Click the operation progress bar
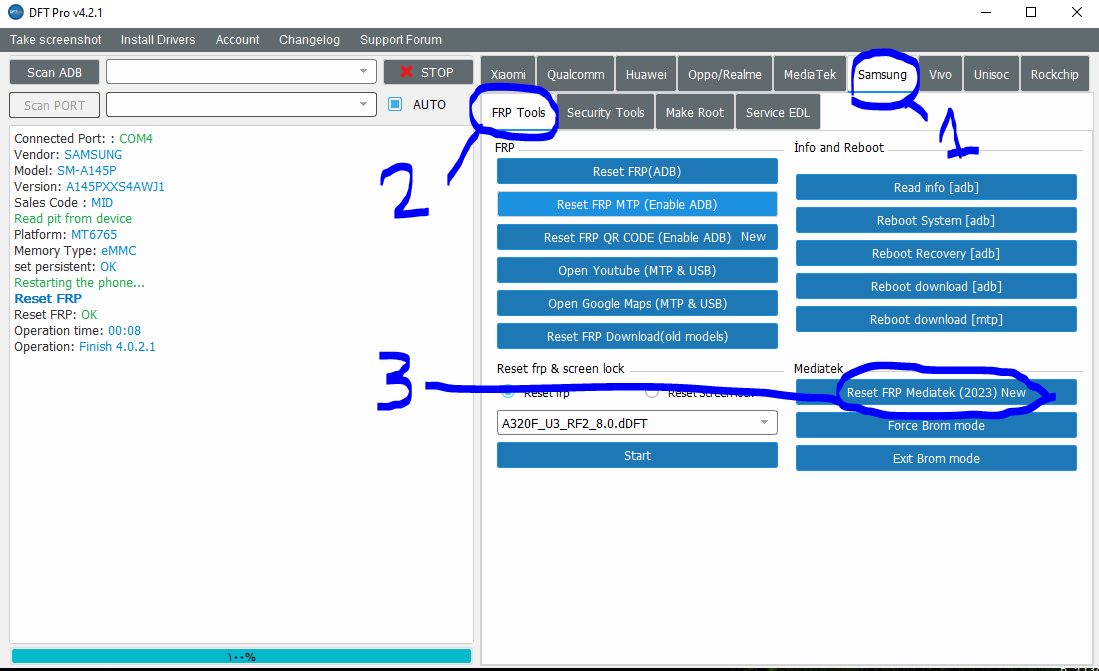Image resolution: width=1099 pixels, height=671 pixels. pos(241,656)
